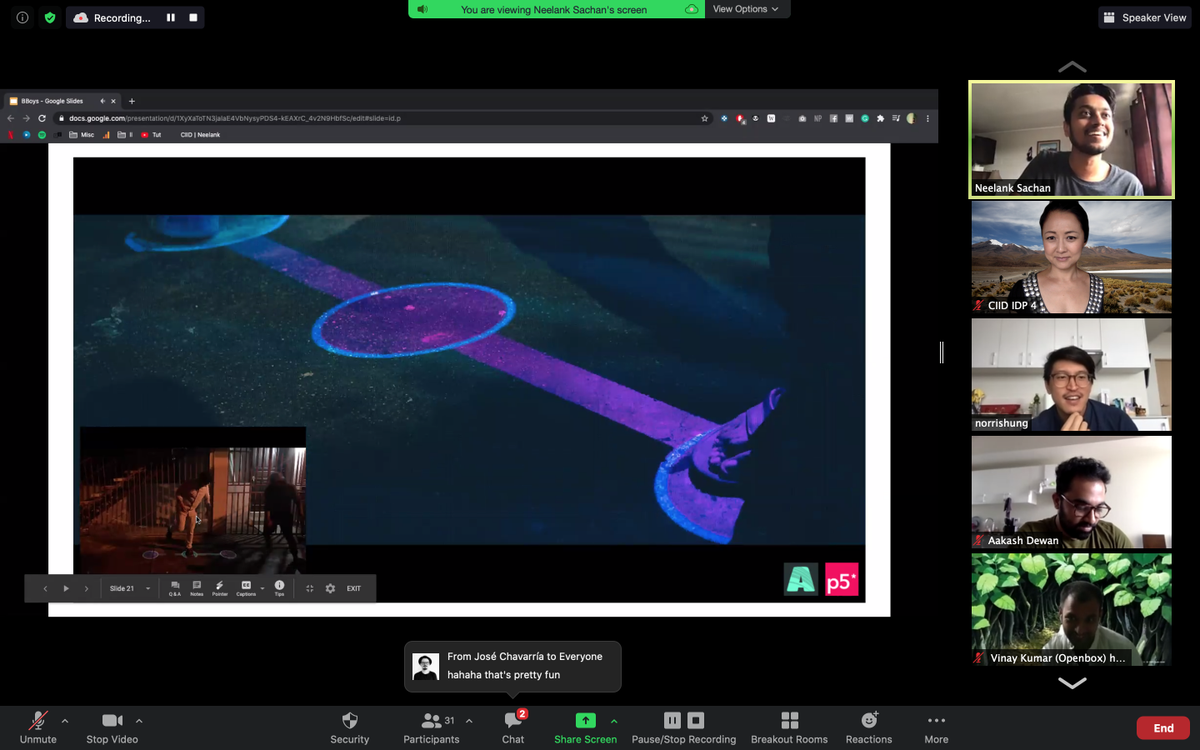This screenshot has height=750, width=1200.
Task: Pause the recording in bottom toolbar
Action: click(672, 720)
